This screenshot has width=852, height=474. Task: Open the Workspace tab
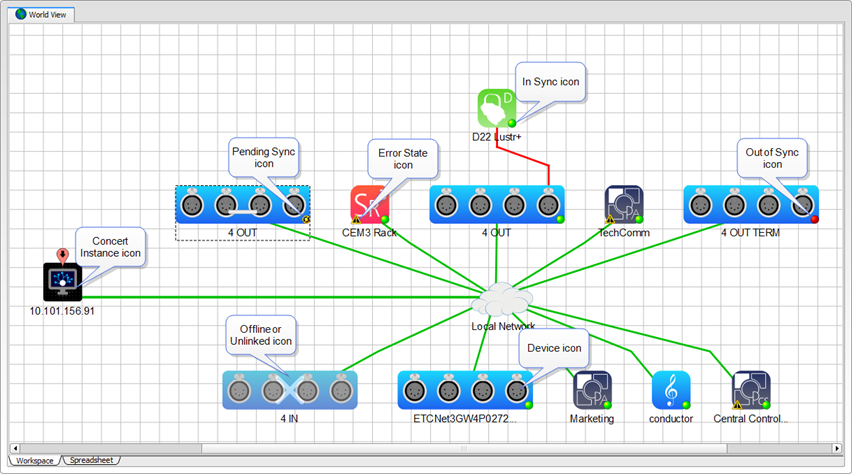(34, 460)
